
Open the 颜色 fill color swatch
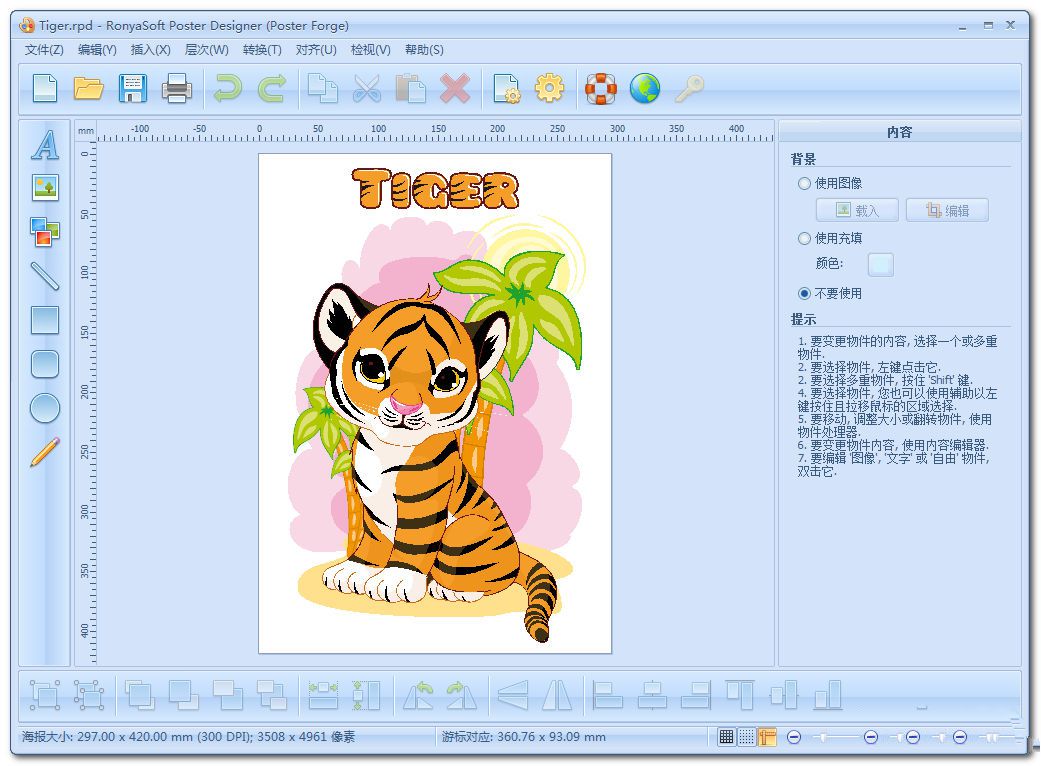click(880, 264)
